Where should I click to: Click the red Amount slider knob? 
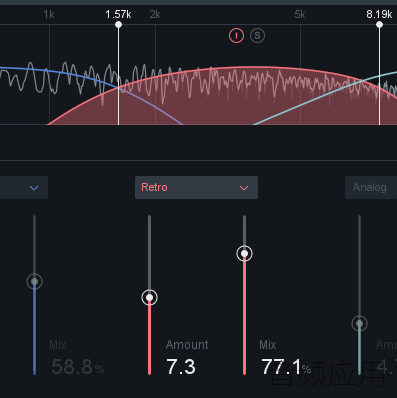point(150,297)
